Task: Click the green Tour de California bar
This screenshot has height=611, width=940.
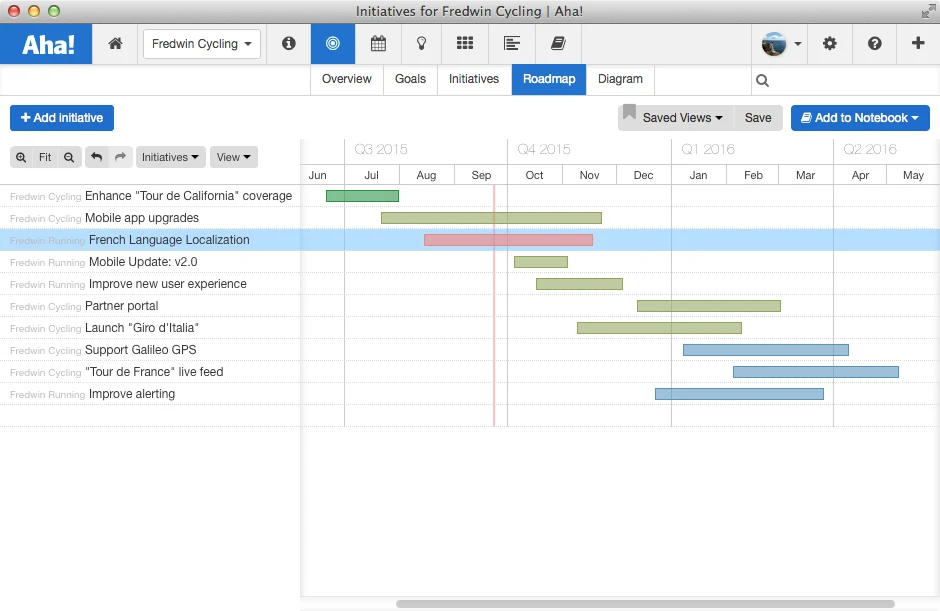Action: [362, 196]
